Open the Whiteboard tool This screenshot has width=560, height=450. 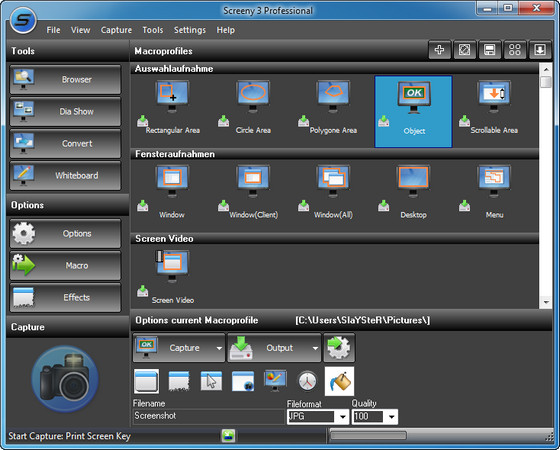coord(65,175)
